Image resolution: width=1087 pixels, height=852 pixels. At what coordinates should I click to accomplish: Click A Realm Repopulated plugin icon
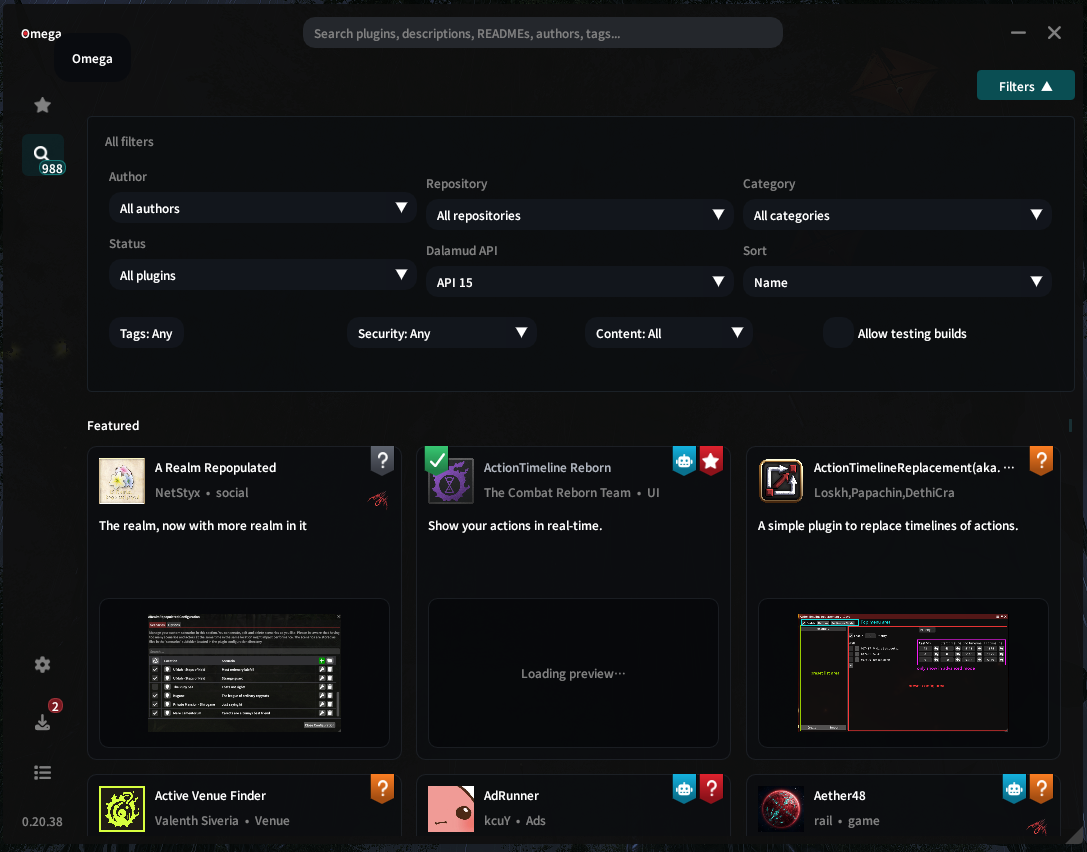[x=122, y=480]
